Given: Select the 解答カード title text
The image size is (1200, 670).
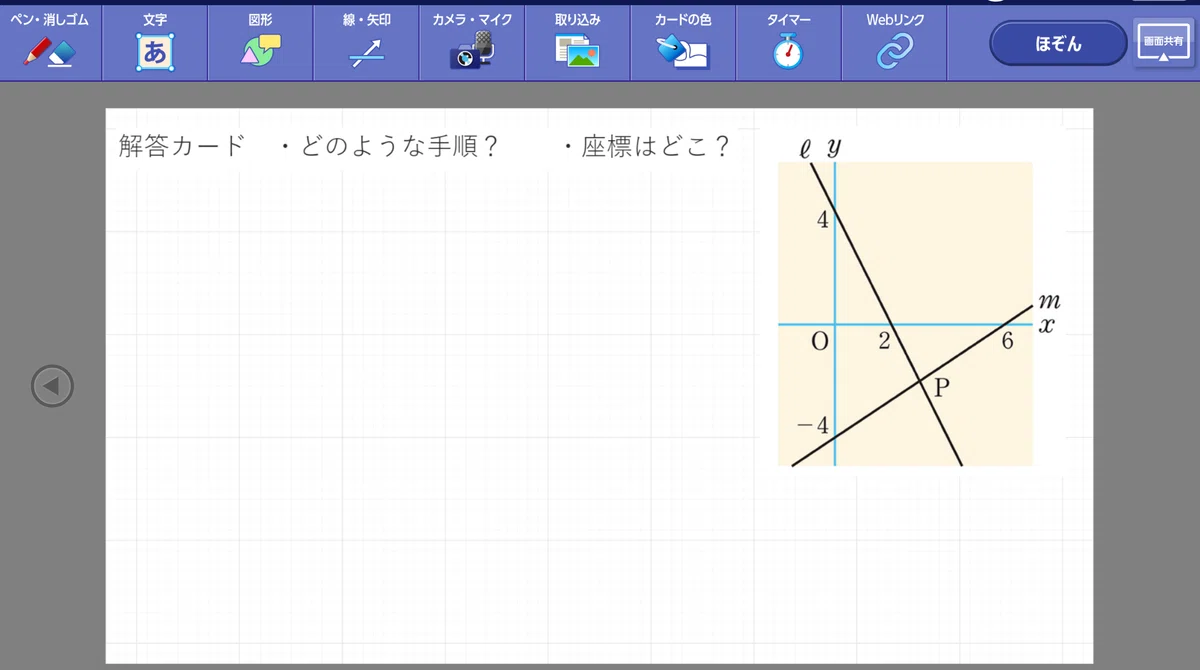Looking at the screenshot, I should (x=181, y=146).
